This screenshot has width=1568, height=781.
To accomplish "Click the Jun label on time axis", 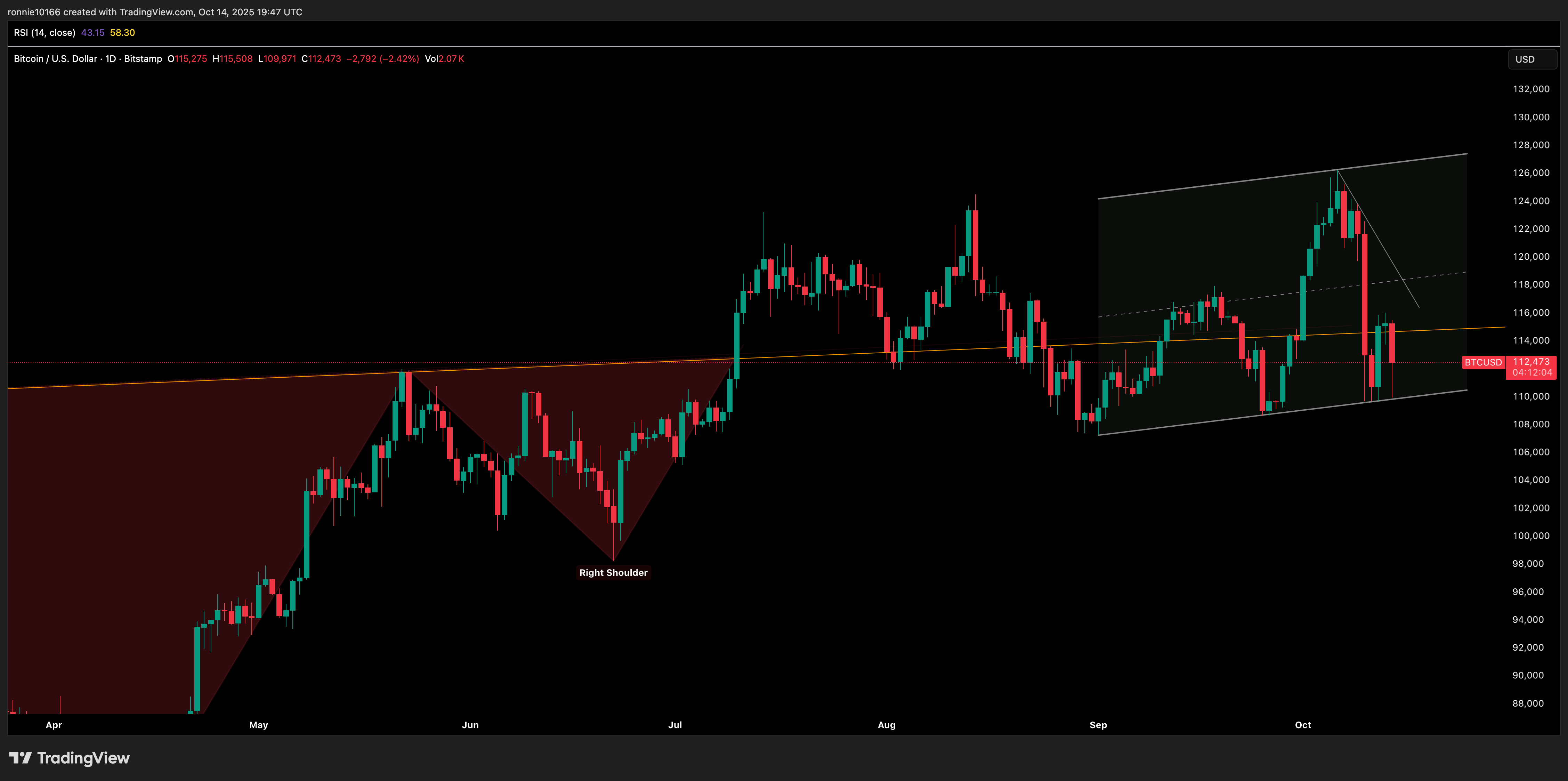I will pyautogui.click(x=470, y=725).
